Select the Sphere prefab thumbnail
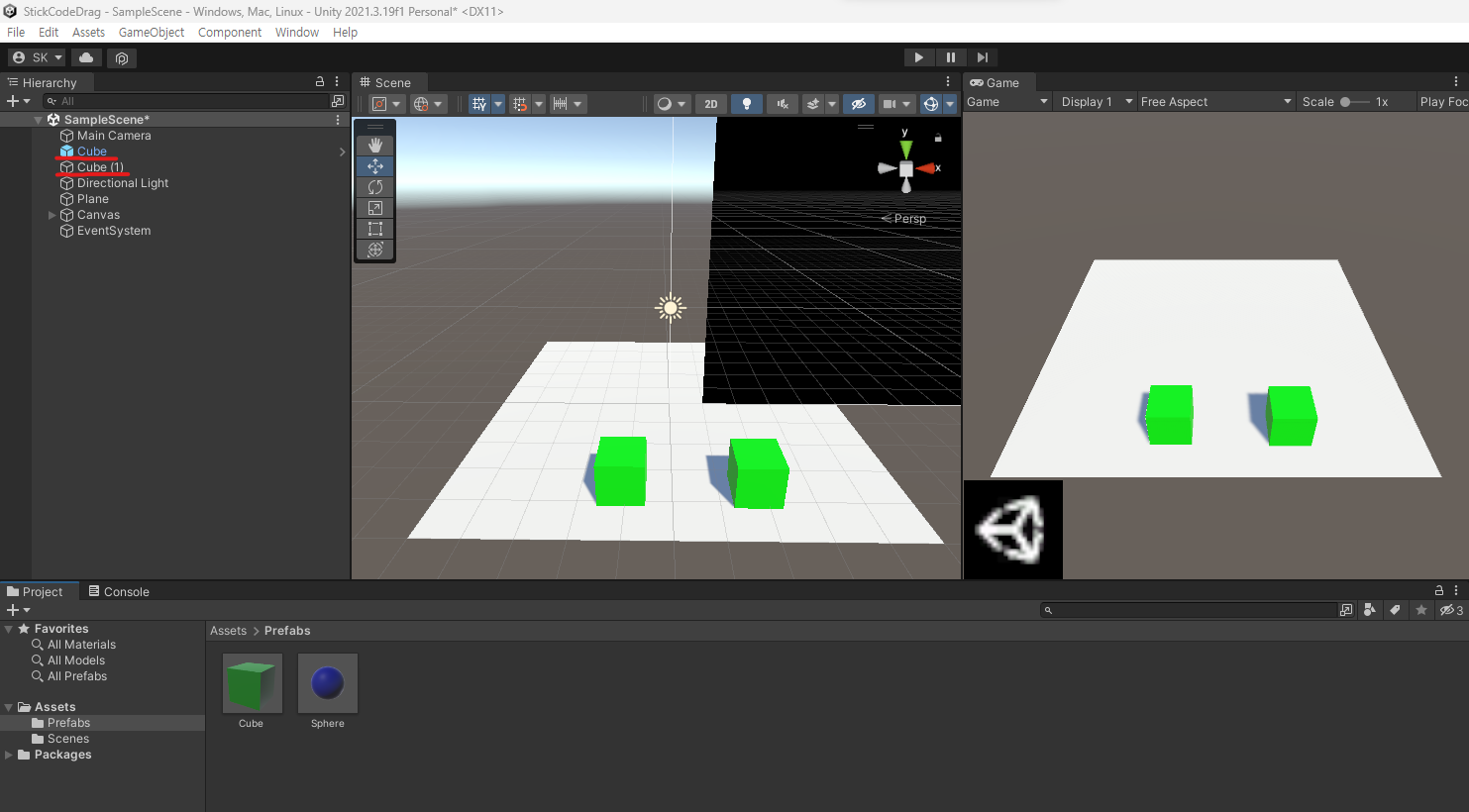Image resolution: width=1469 pixels, height=812 pixels. click(x=328, y=683)
